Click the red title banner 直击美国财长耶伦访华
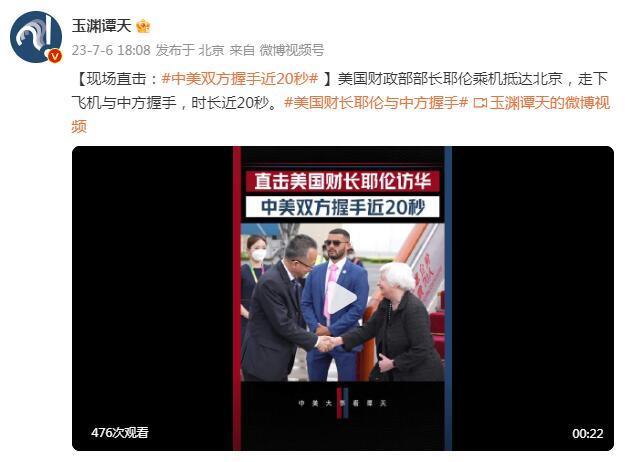 342,181
